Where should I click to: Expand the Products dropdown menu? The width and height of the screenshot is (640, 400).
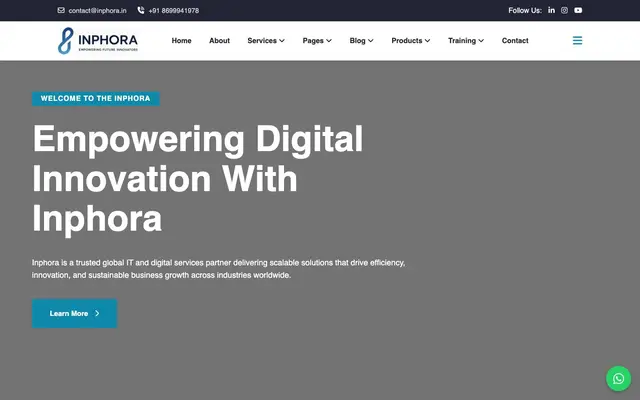click(411, 40)
